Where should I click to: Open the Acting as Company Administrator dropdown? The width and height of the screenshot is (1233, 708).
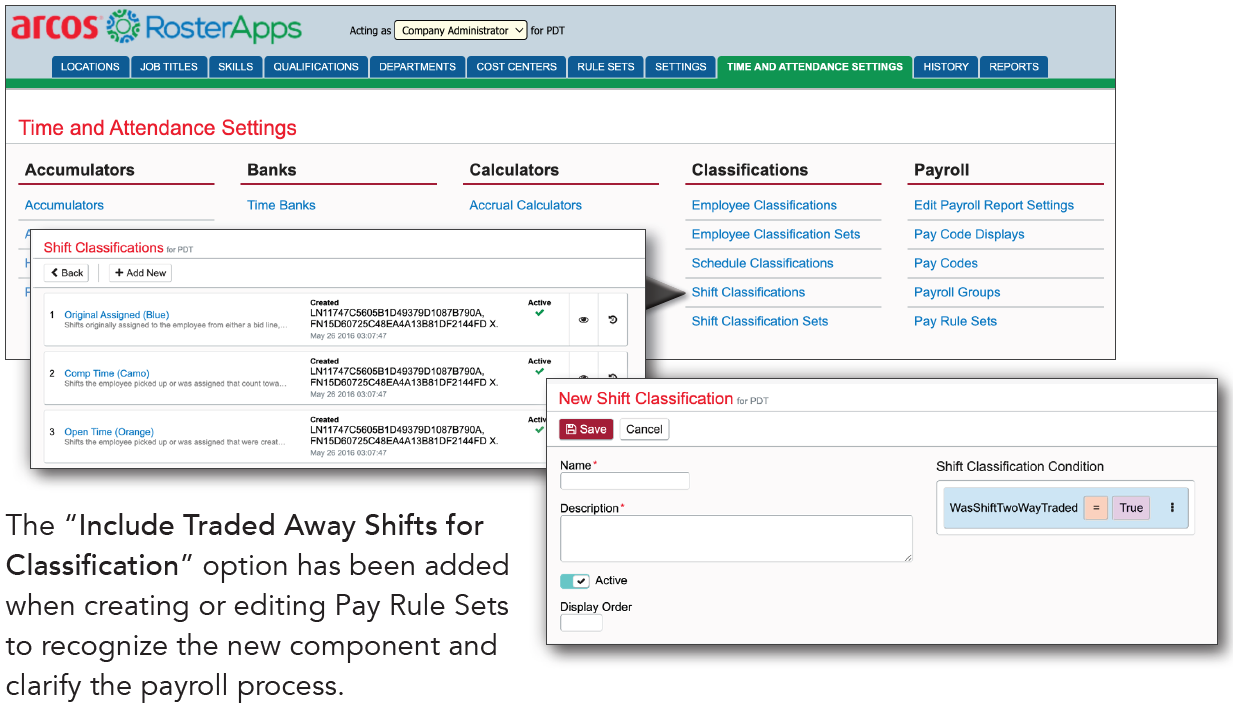tap(461, 30)
